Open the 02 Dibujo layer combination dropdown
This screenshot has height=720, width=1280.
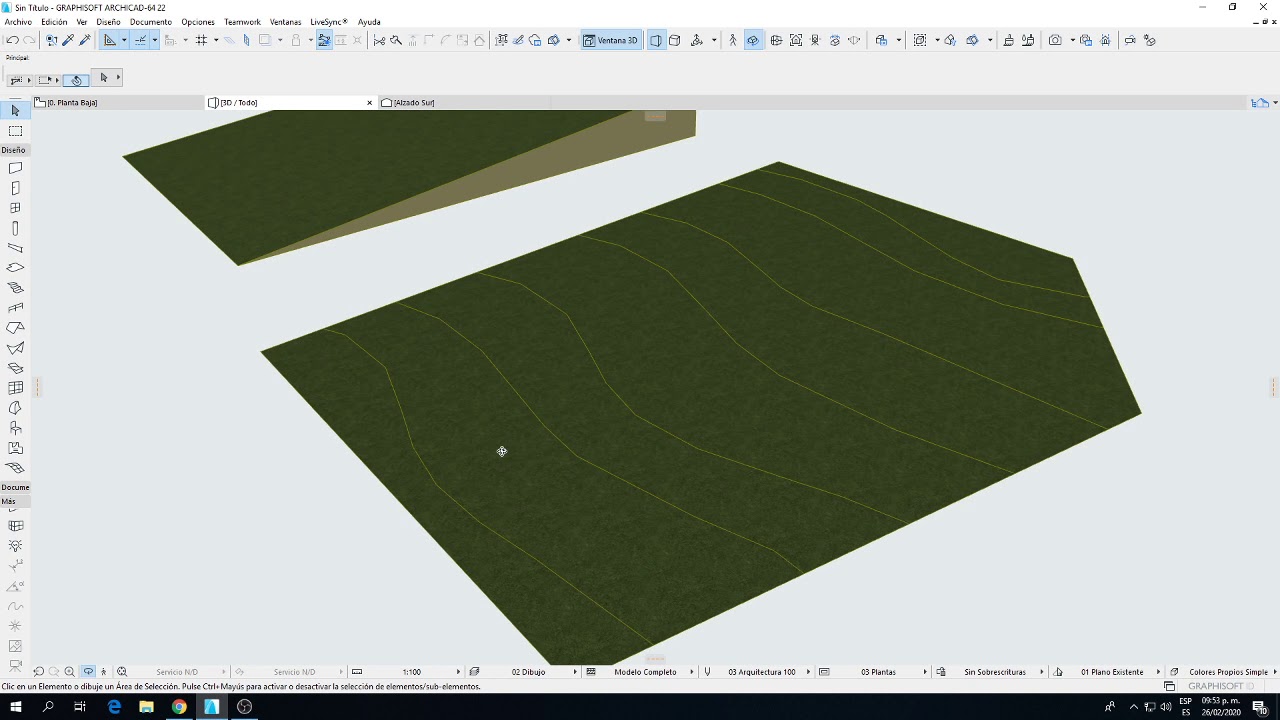coord(527,672)
